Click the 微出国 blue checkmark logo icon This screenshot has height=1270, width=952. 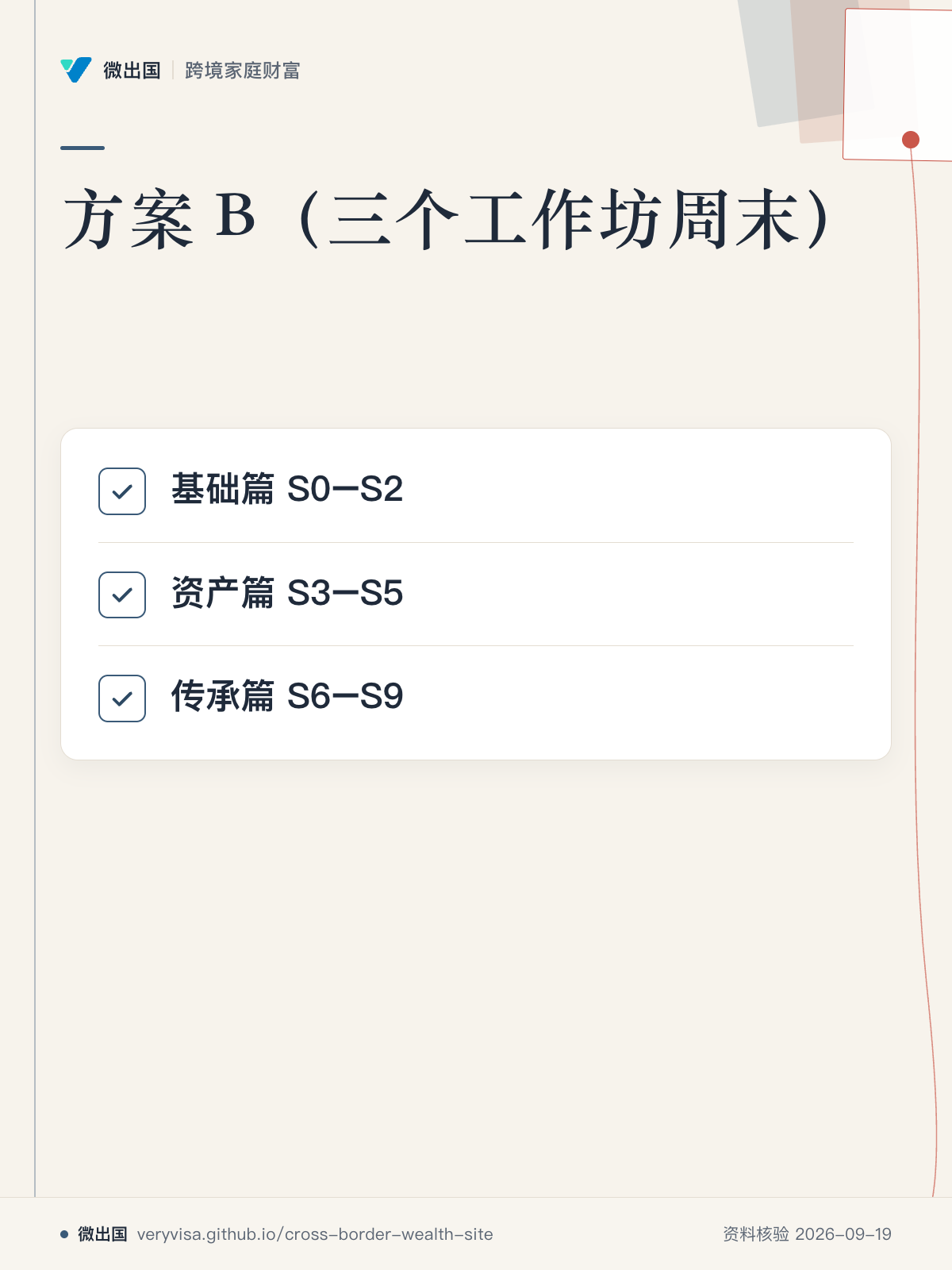[x=76, y=70]
